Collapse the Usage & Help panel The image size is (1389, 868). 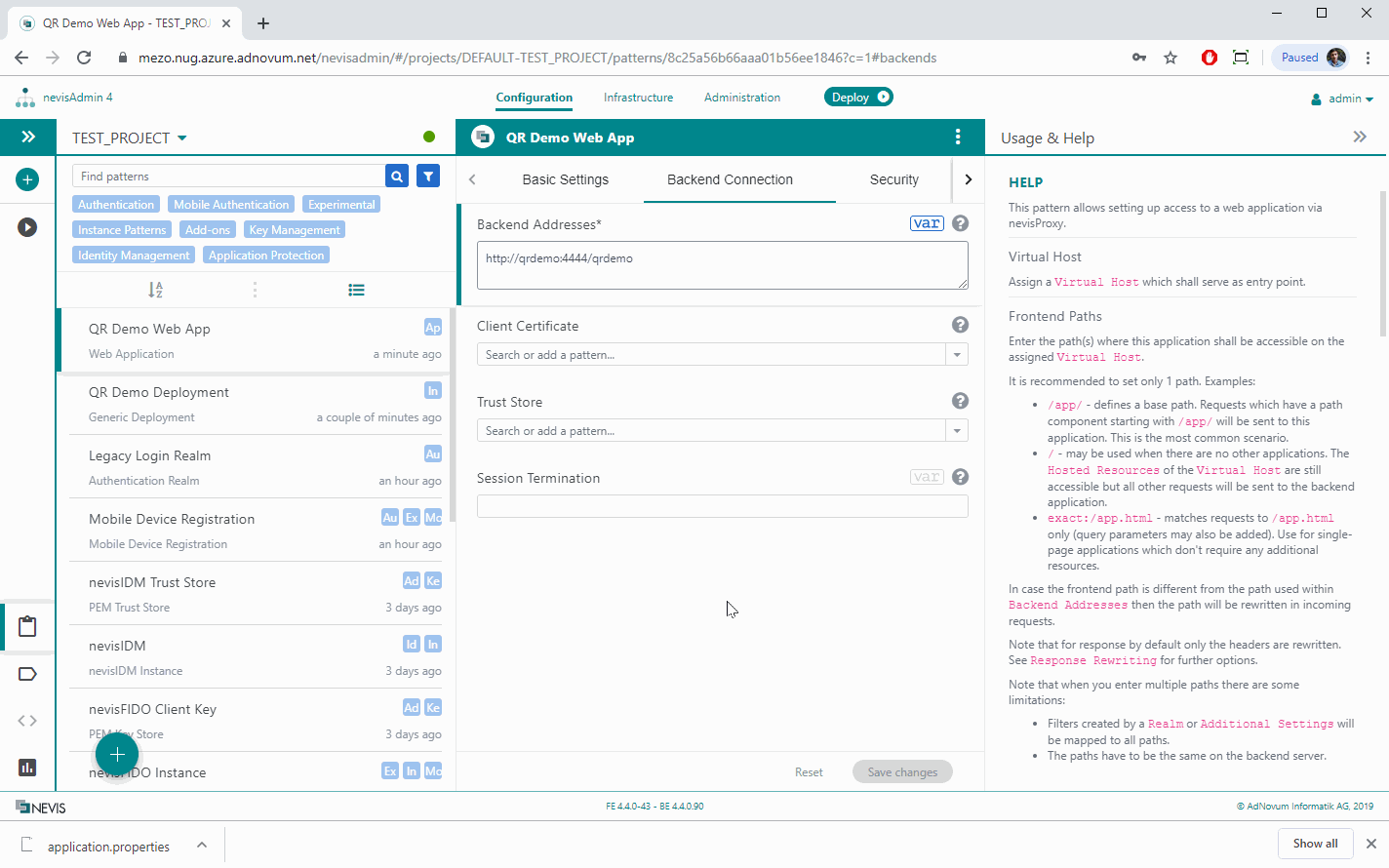pyautogui.click(x=1360, y=138)
